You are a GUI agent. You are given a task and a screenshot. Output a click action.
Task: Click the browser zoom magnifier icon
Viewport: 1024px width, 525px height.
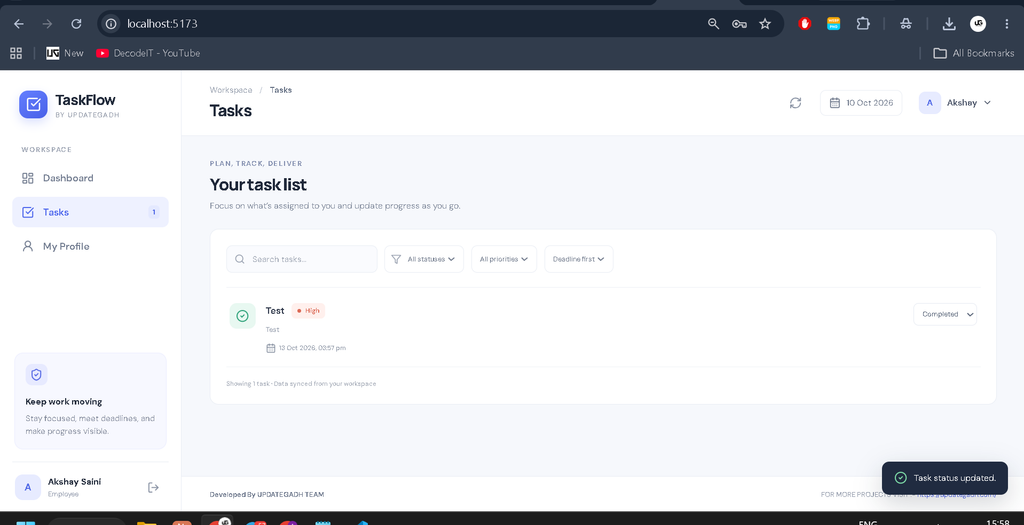pos(713,24)
